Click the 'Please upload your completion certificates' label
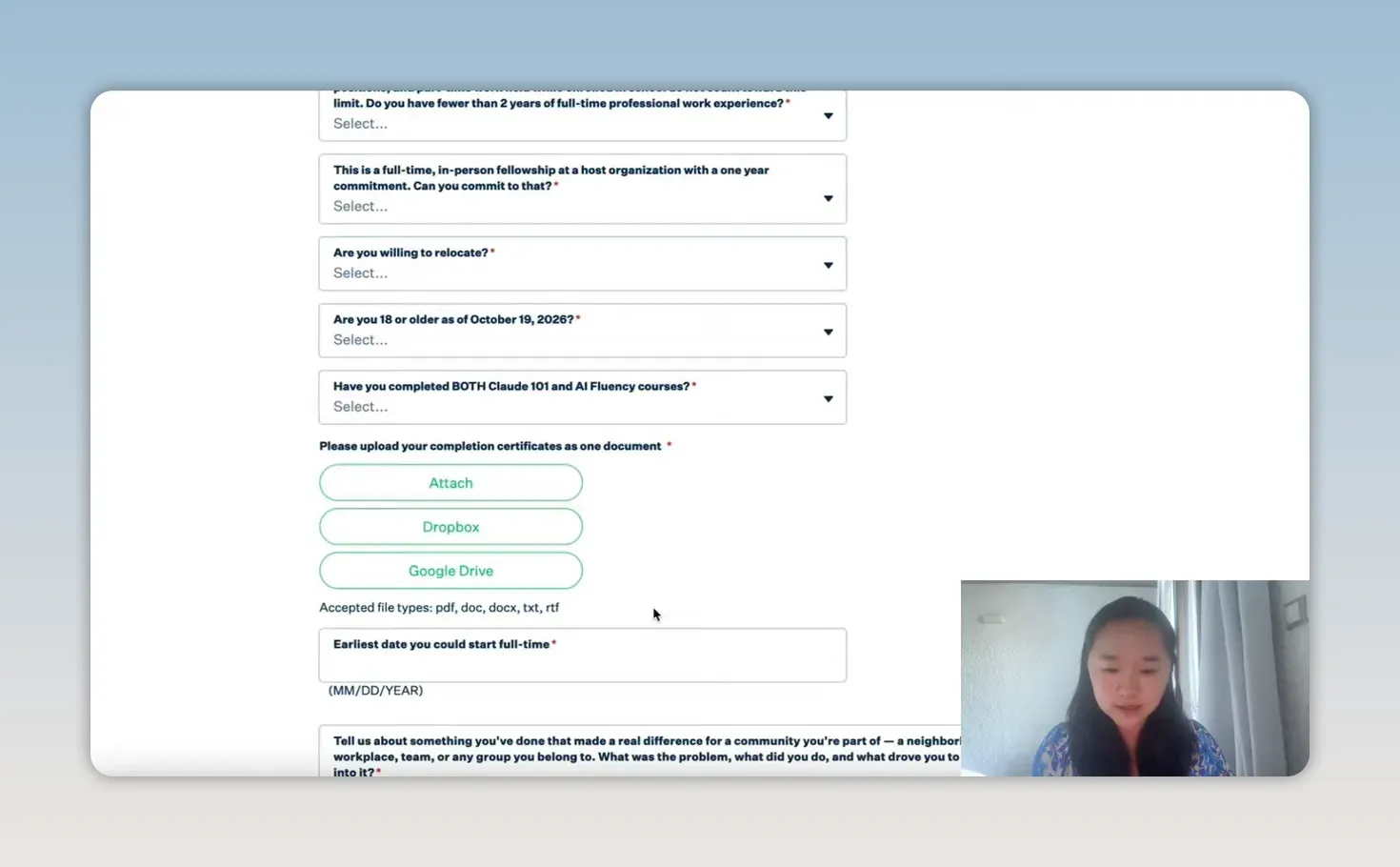Viewport: 1400px width, 867px height. point(490,446)
